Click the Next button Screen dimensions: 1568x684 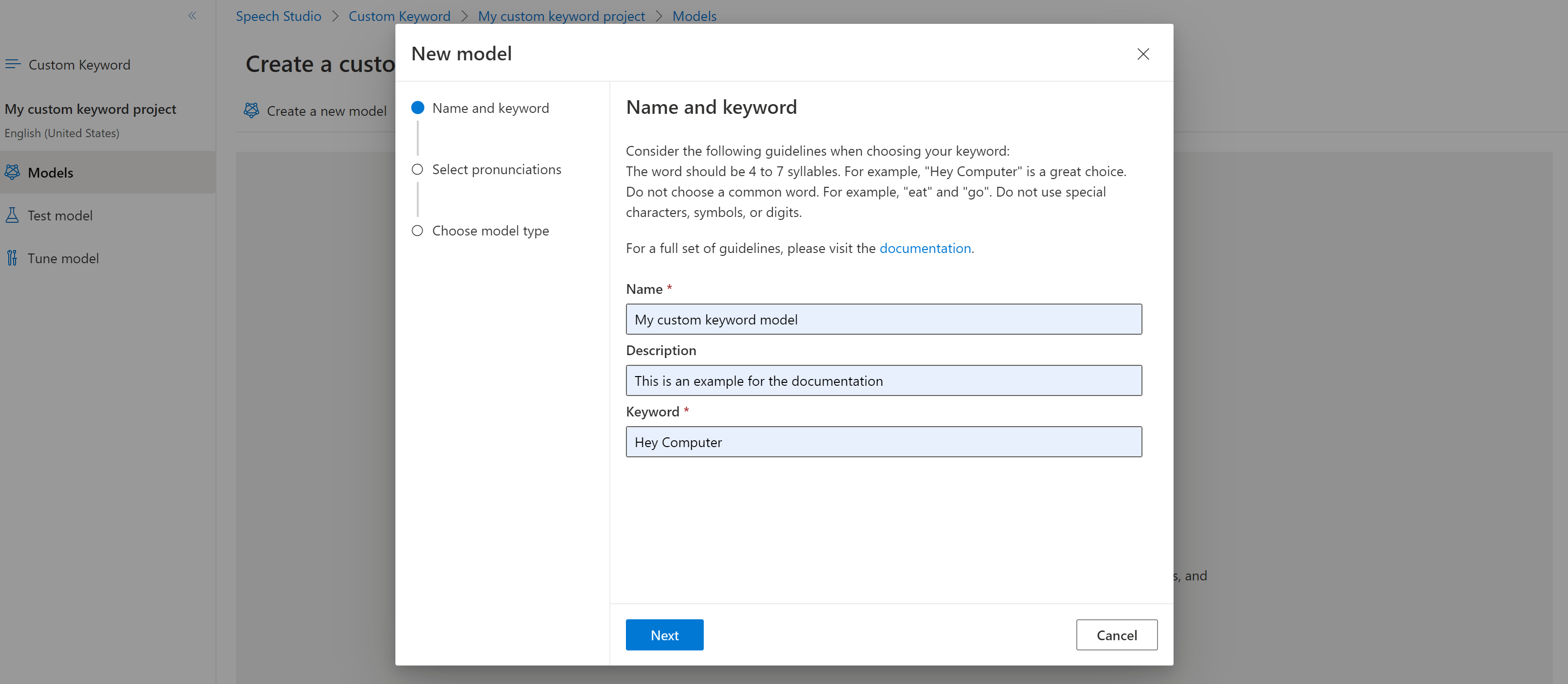click(664, 634)
